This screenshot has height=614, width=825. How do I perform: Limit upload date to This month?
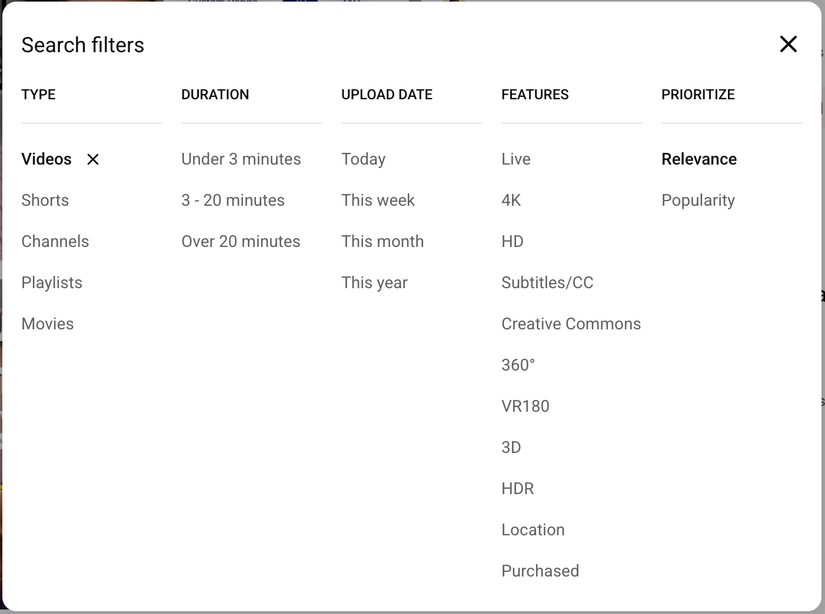tap(382, 241)
